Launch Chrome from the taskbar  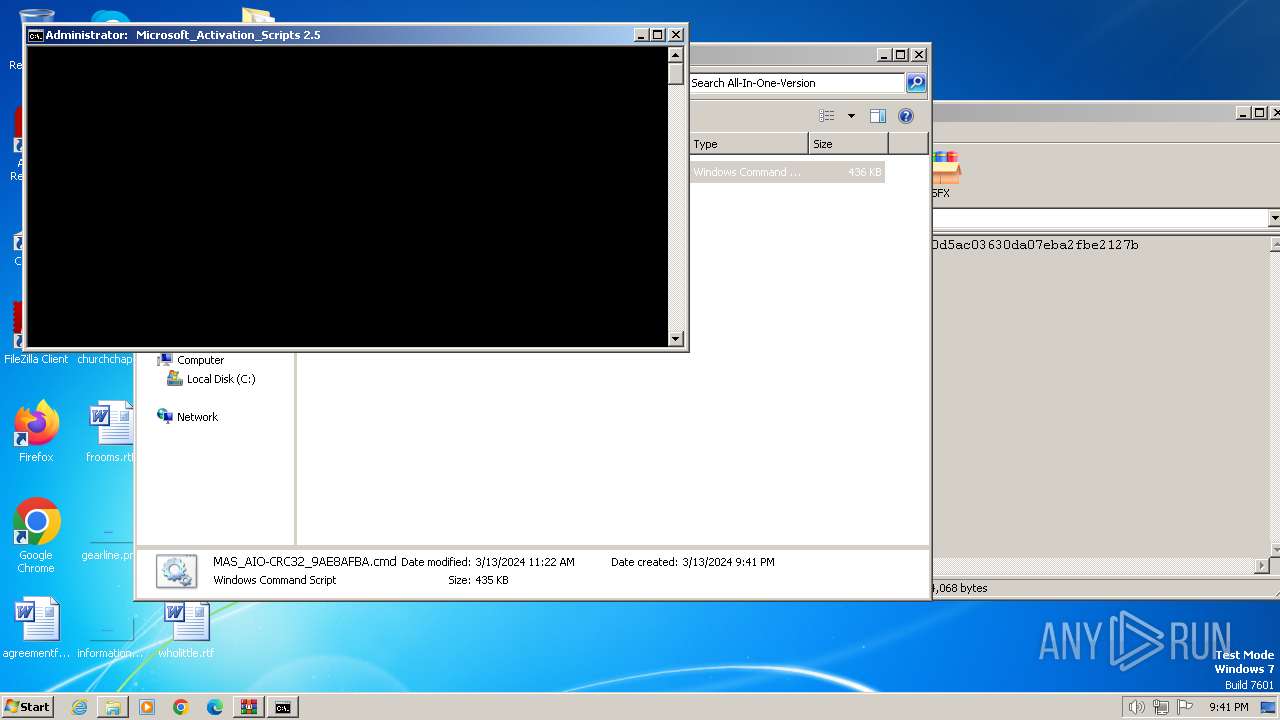[181, 707]
